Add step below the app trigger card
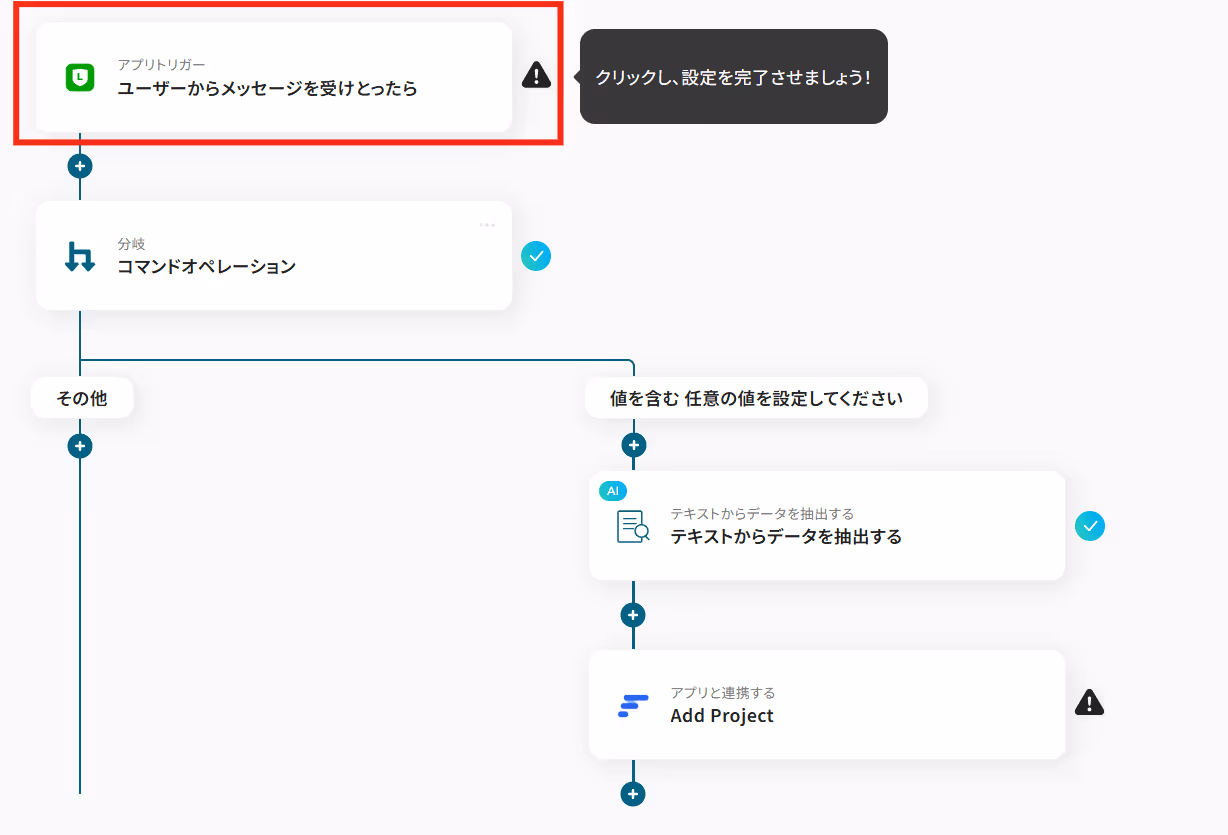This screenshot has width=1228, height=835. (80, 165)
